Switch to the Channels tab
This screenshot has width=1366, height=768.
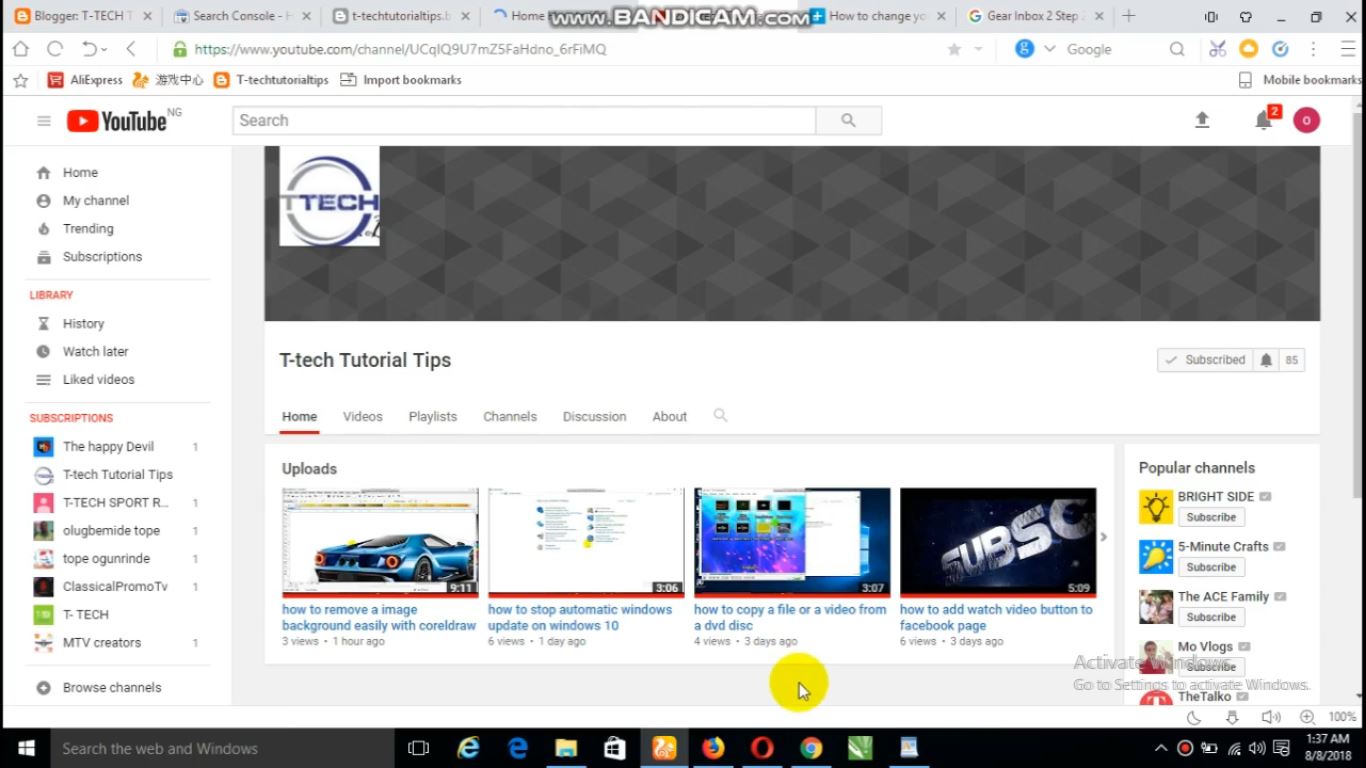(x=510, y=416)
